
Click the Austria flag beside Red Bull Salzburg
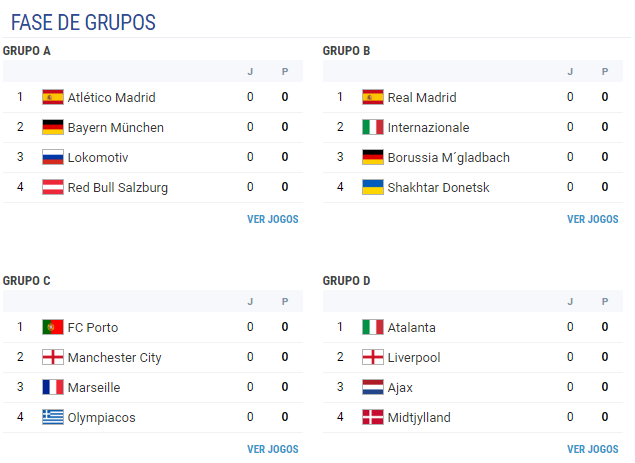click(53, 187)
